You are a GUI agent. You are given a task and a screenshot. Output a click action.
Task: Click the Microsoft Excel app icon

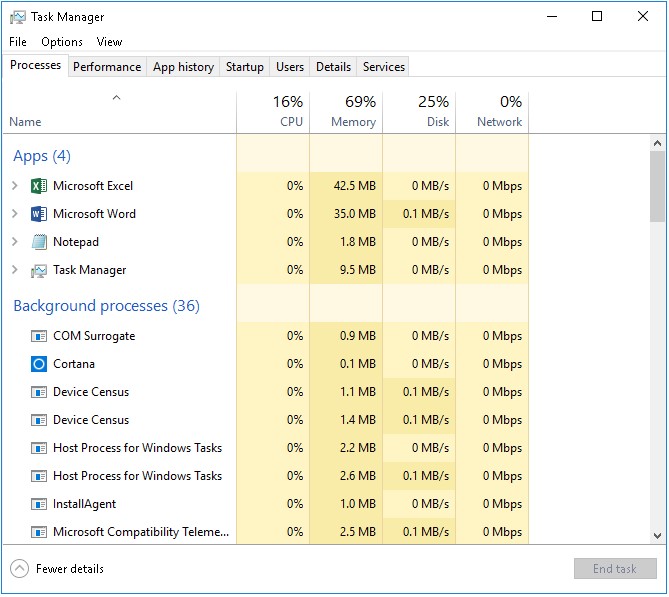click(39, 186)
